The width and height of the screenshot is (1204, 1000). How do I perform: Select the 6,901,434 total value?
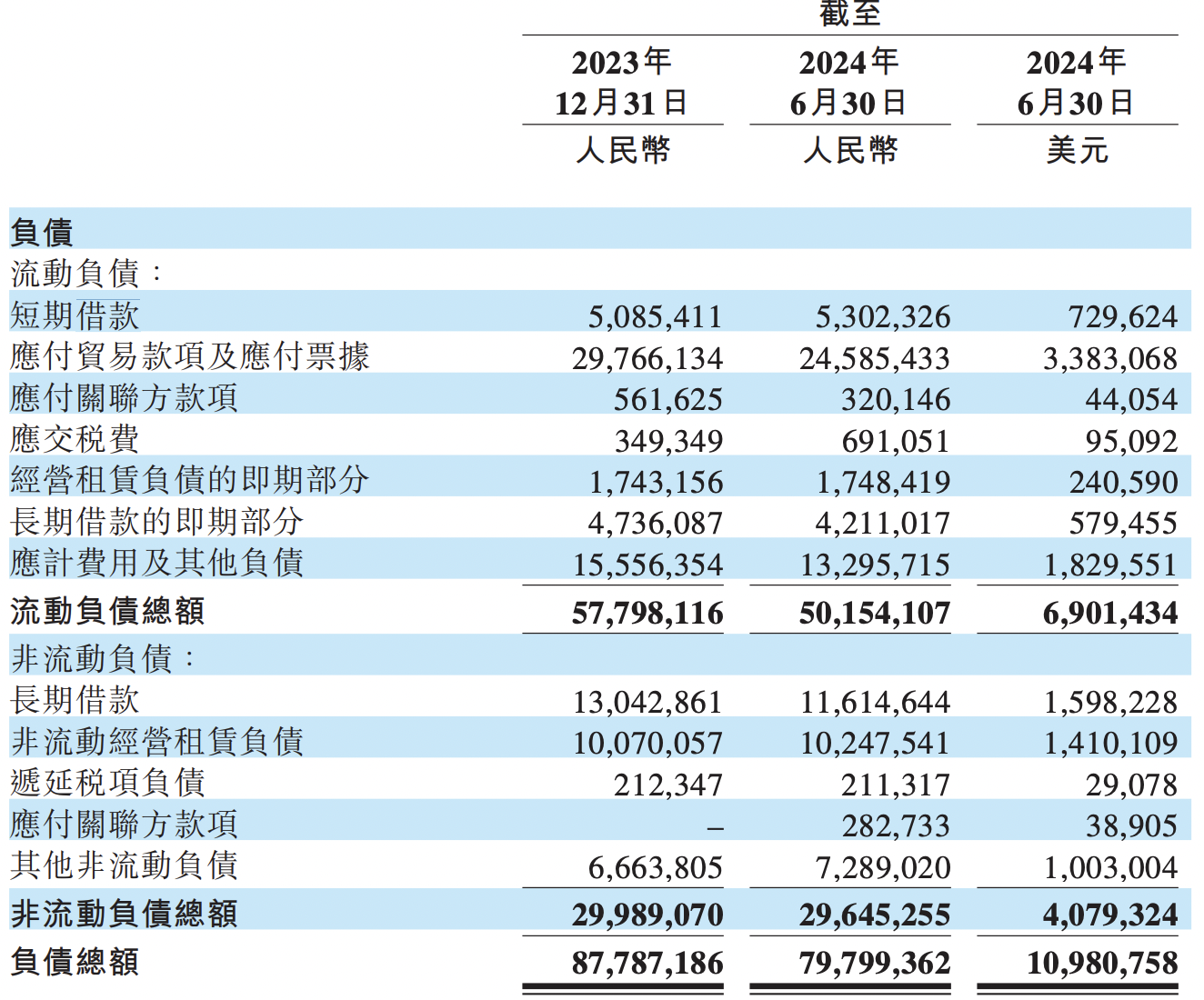tap(1110, 614)
